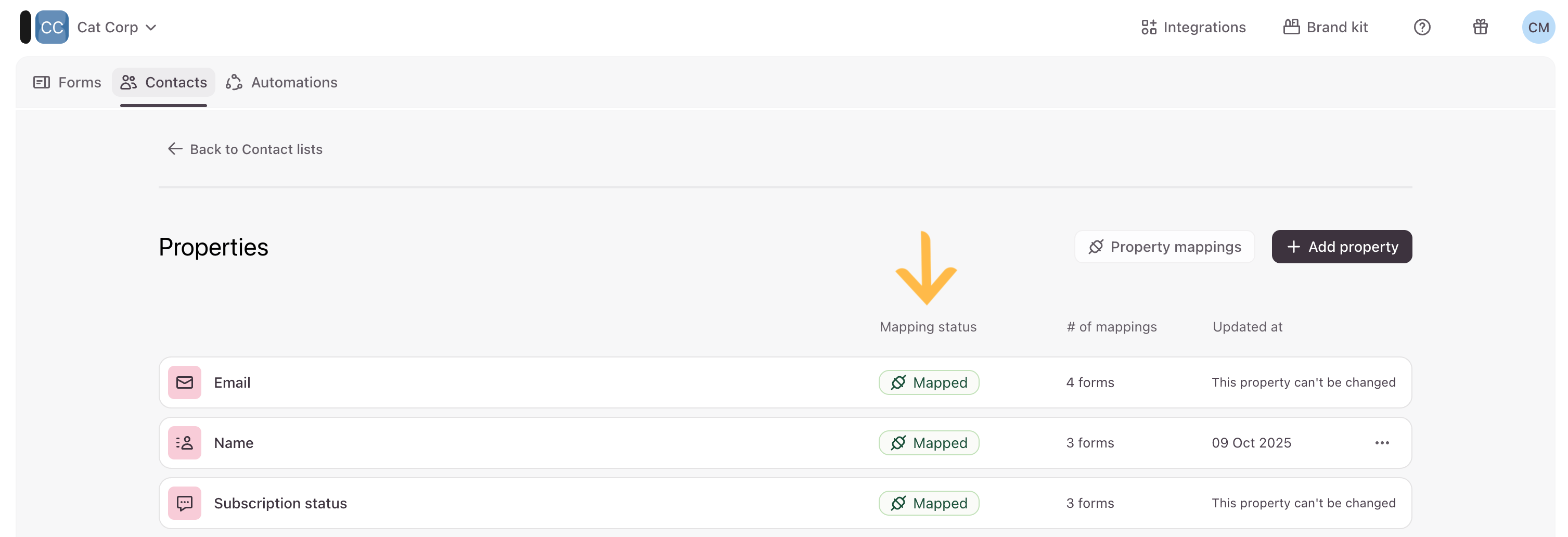Click the Mapped badge for Subscription status
The height and width of the screenshot is (537, 1568).
click(929, 503)
